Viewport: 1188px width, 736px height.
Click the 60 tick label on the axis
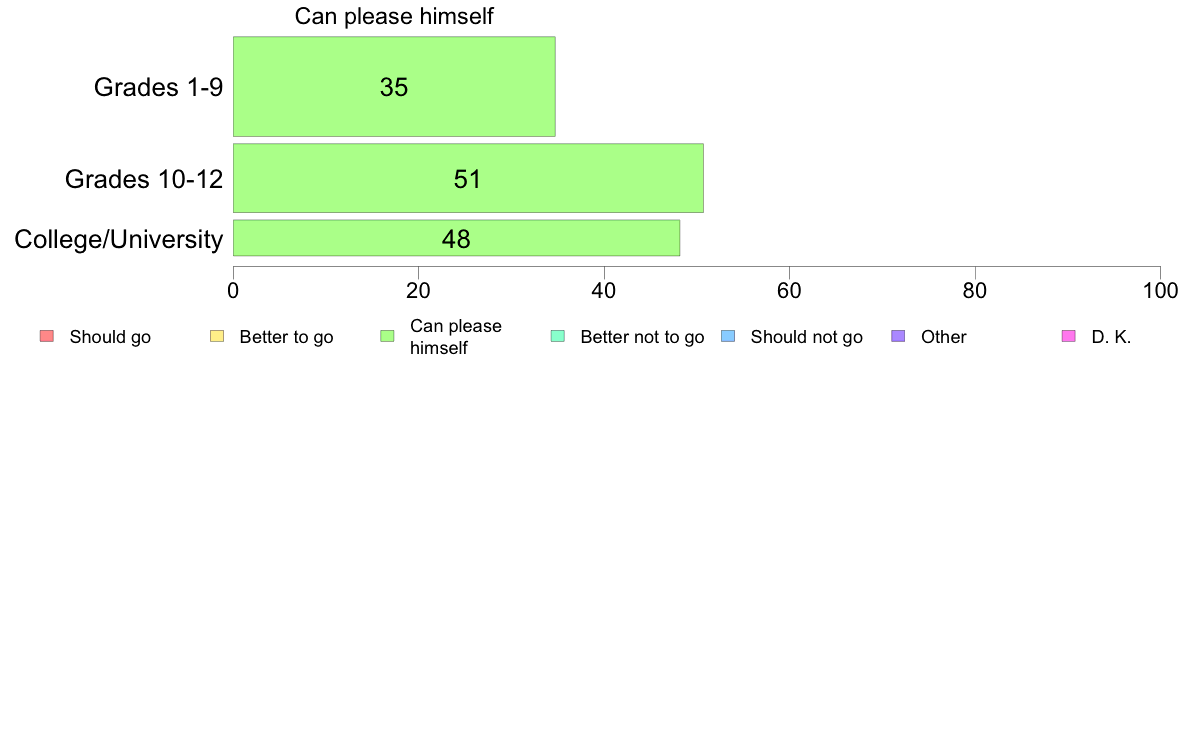pyautogui.click(x=789, y=291)
